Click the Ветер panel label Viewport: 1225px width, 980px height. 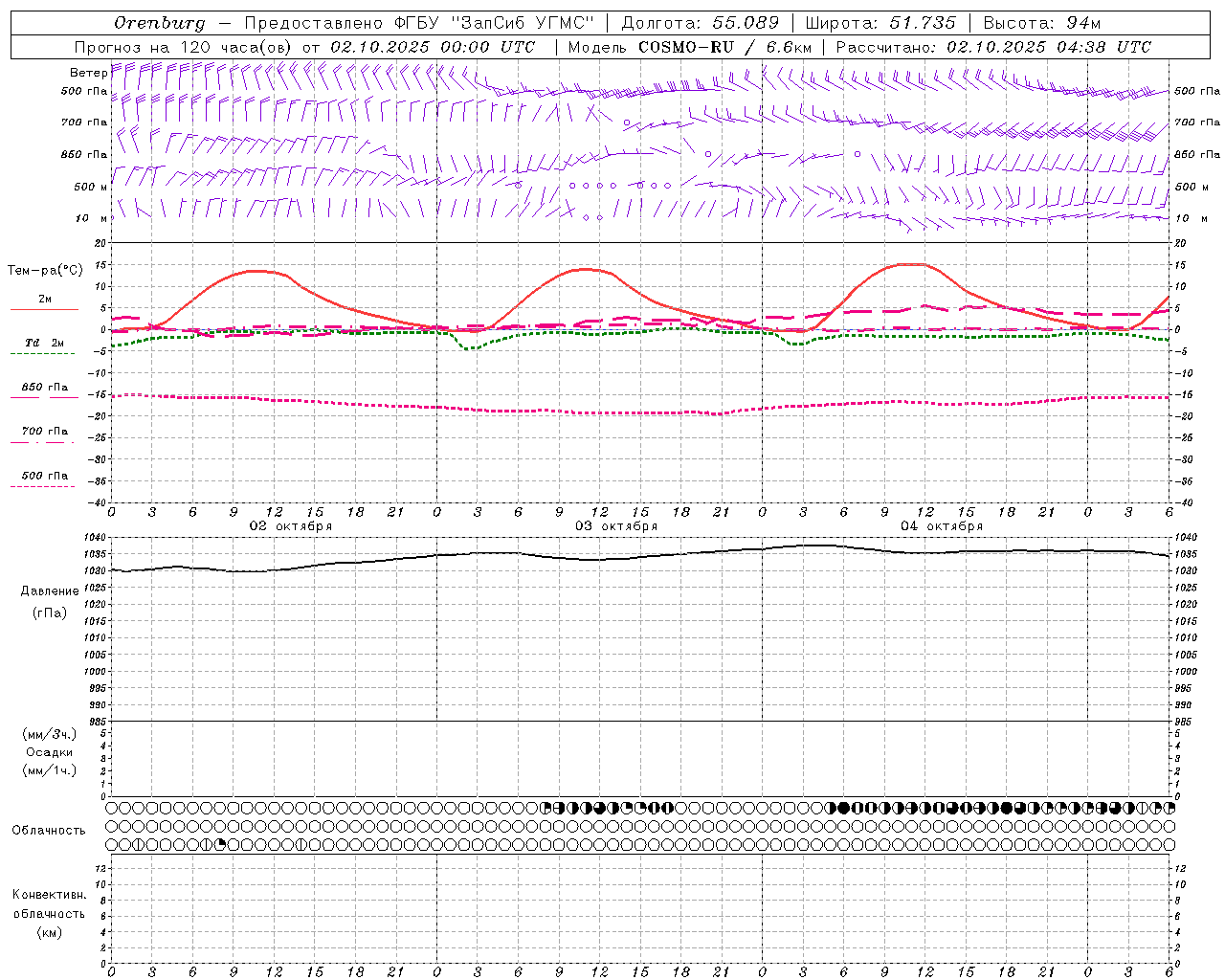88,73
